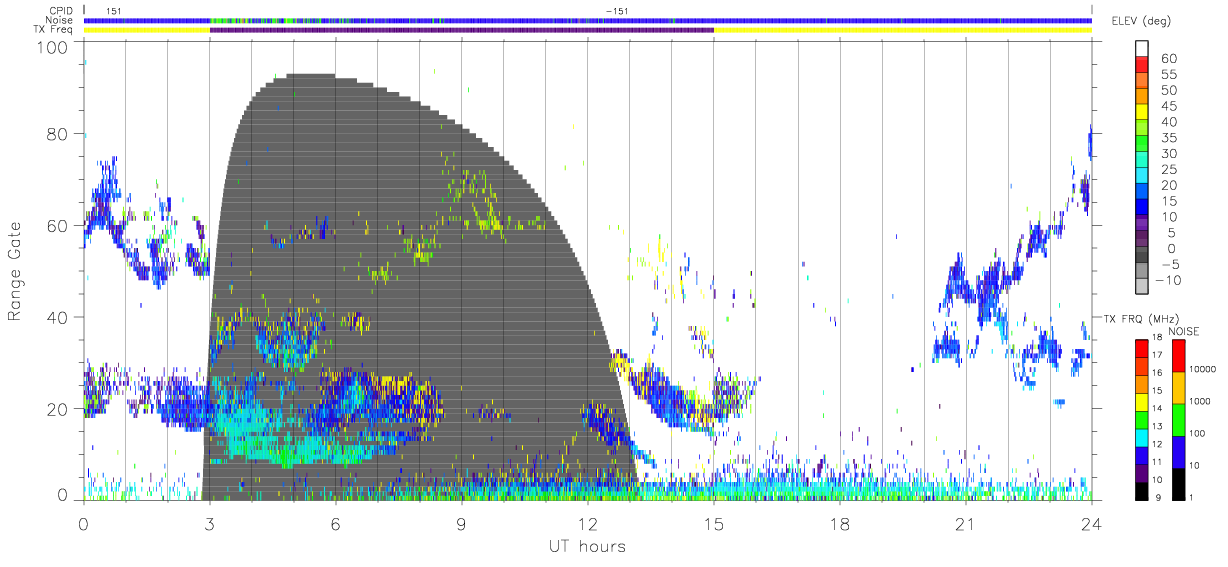Screen dimensions: 1228x567
Task: Select the 'Noise' row label at top left
Action: point(61,19)
